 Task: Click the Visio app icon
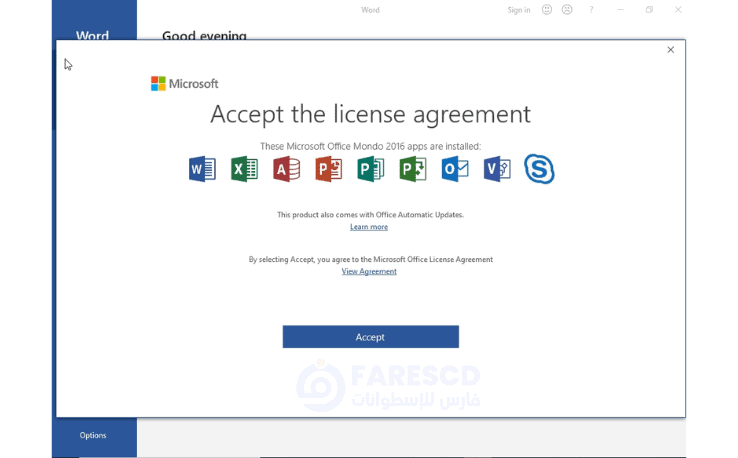tap(497, 169)
